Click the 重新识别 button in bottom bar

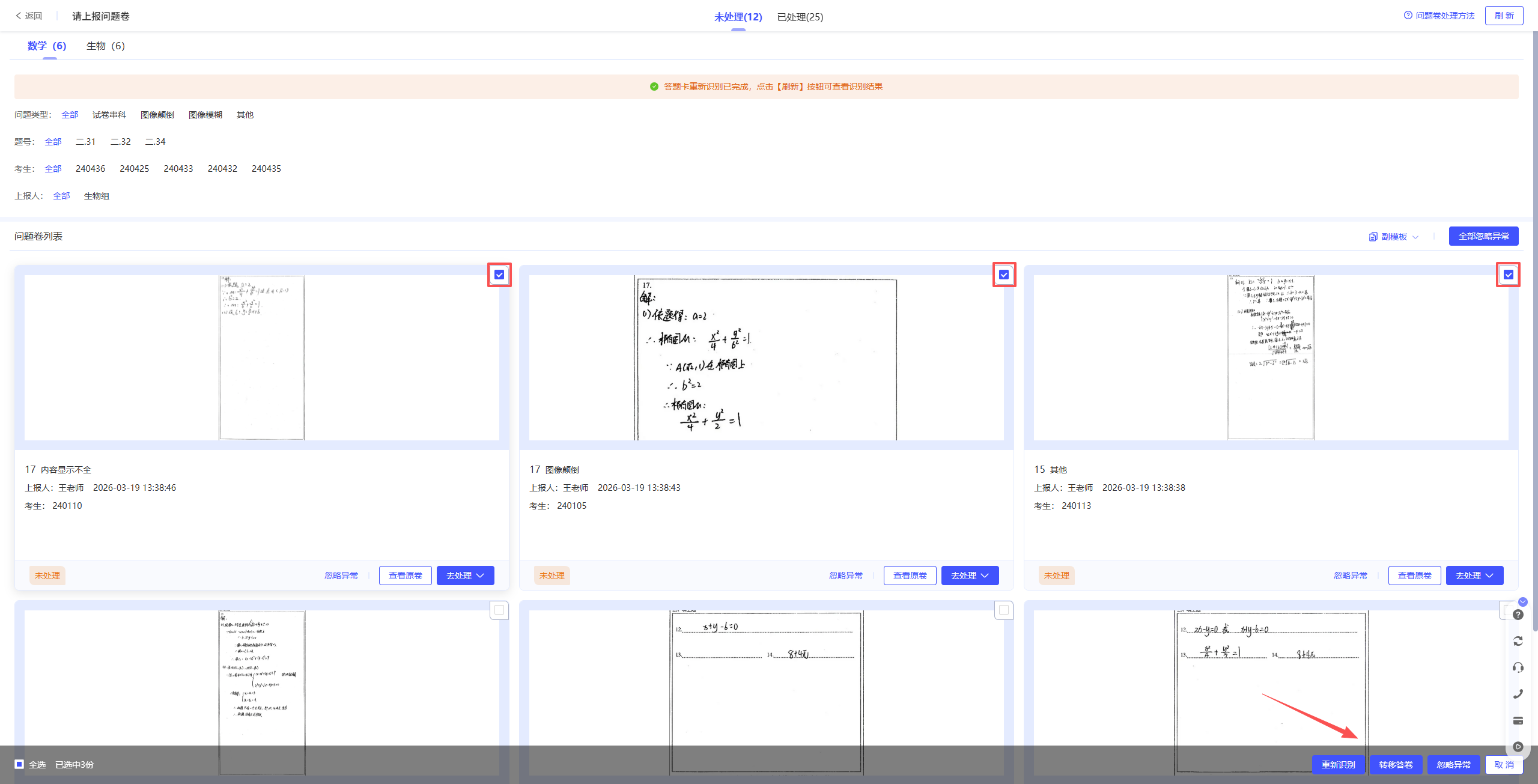point(1338,765)
